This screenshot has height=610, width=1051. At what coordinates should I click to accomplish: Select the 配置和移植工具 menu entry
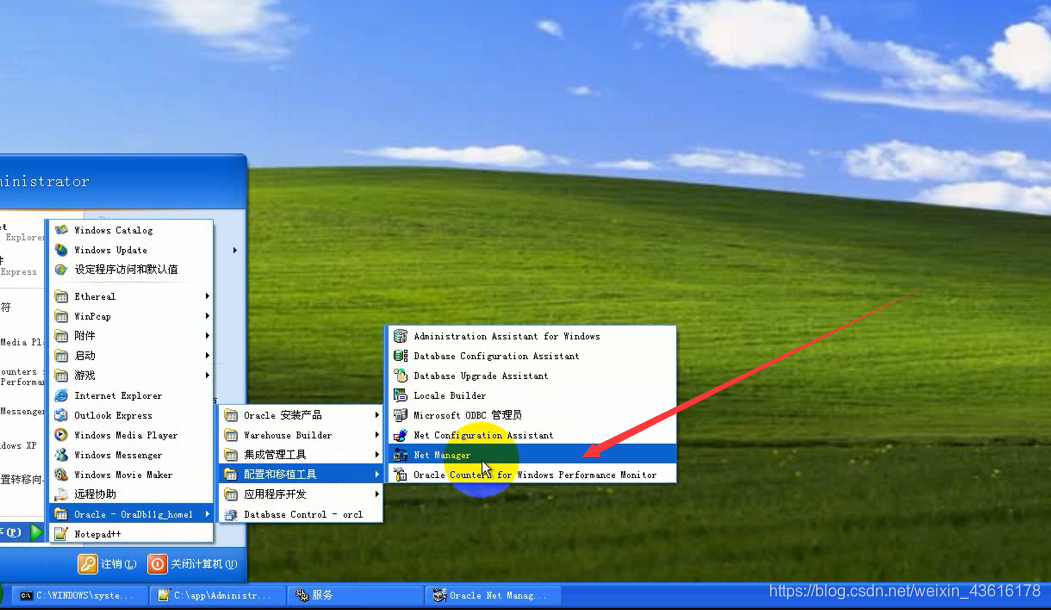301,475
